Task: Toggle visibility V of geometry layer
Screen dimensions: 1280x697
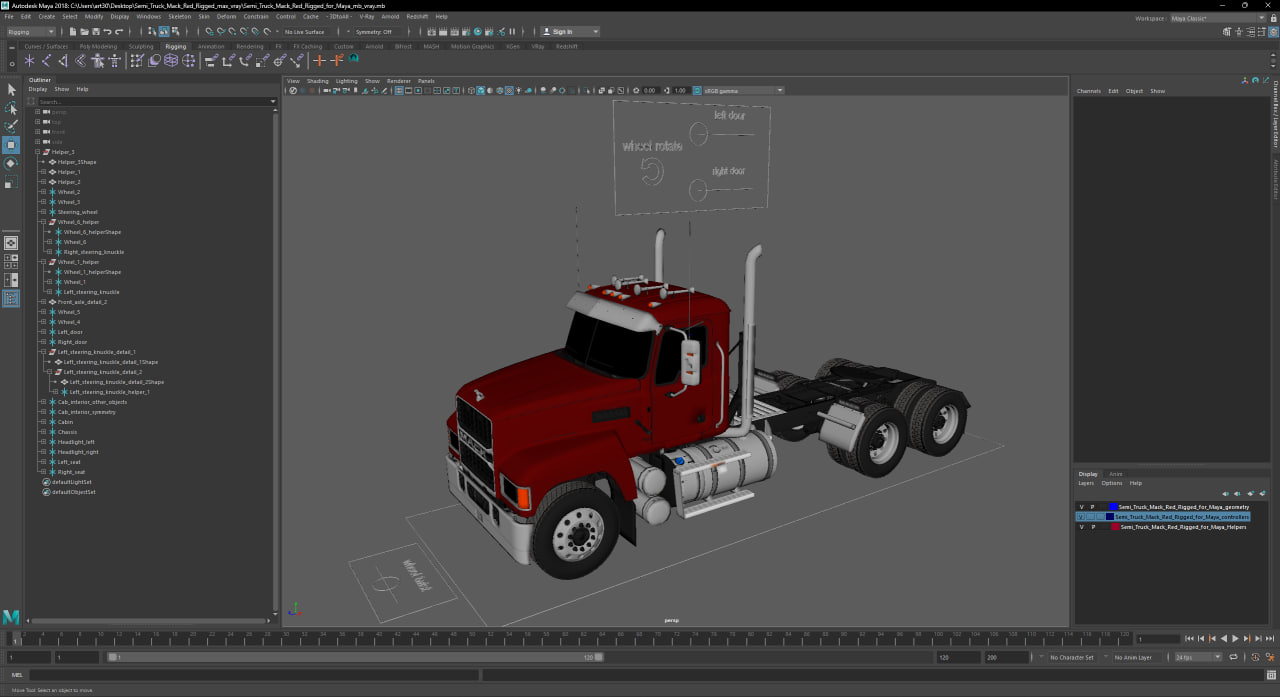Action: point(1081,507)
